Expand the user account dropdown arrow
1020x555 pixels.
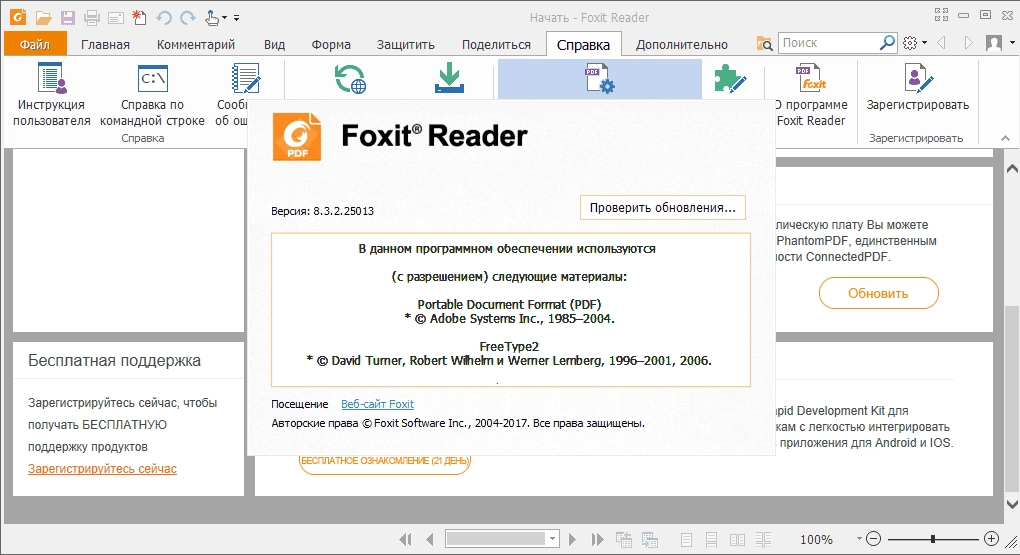(x=1012, y=43)
